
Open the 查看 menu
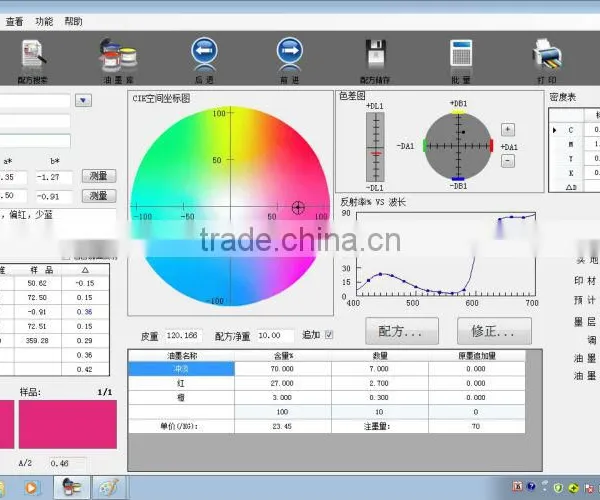pos(14,21)
